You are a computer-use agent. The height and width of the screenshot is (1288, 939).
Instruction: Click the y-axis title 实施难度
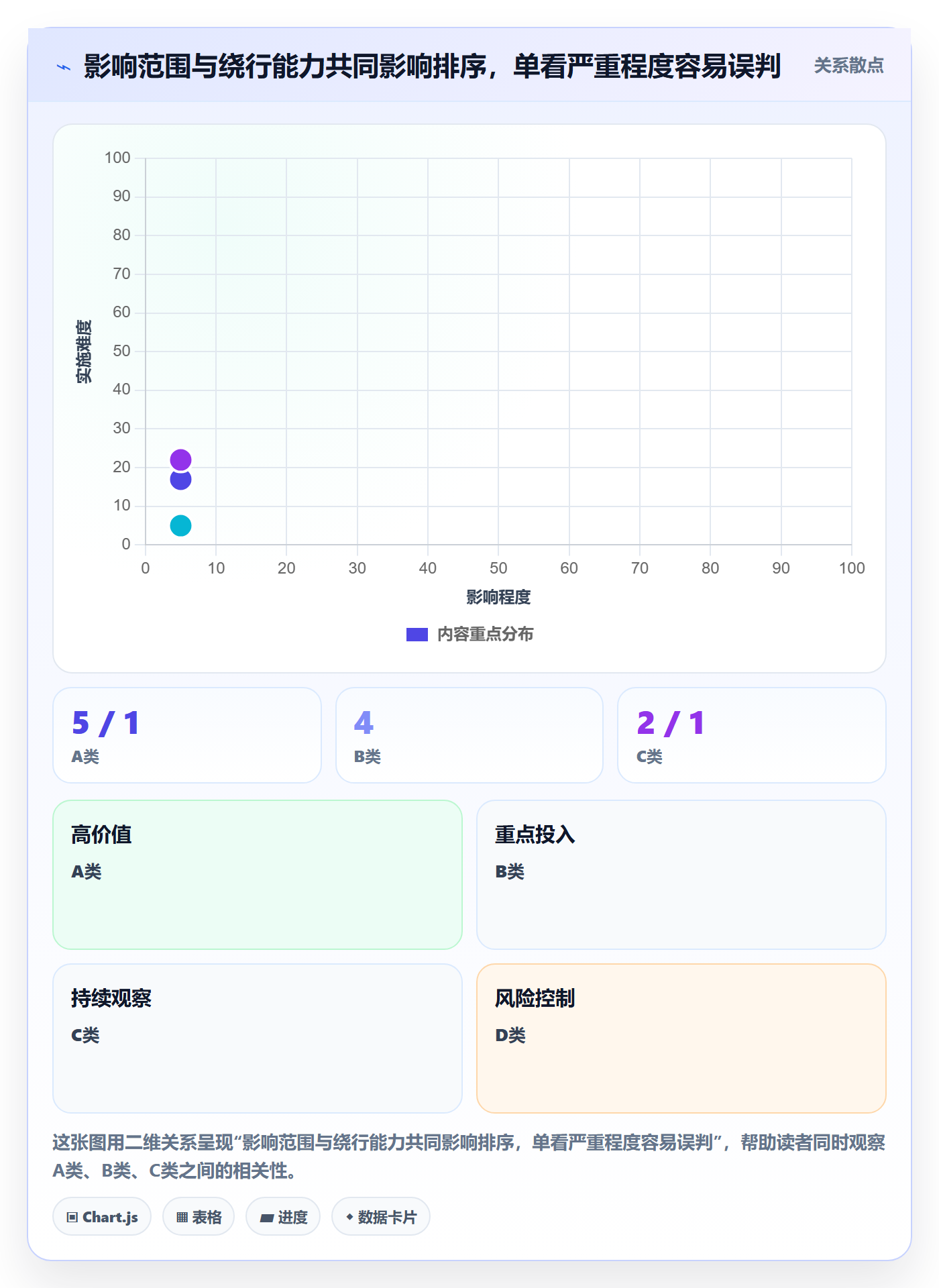click(x=84, y=352)
